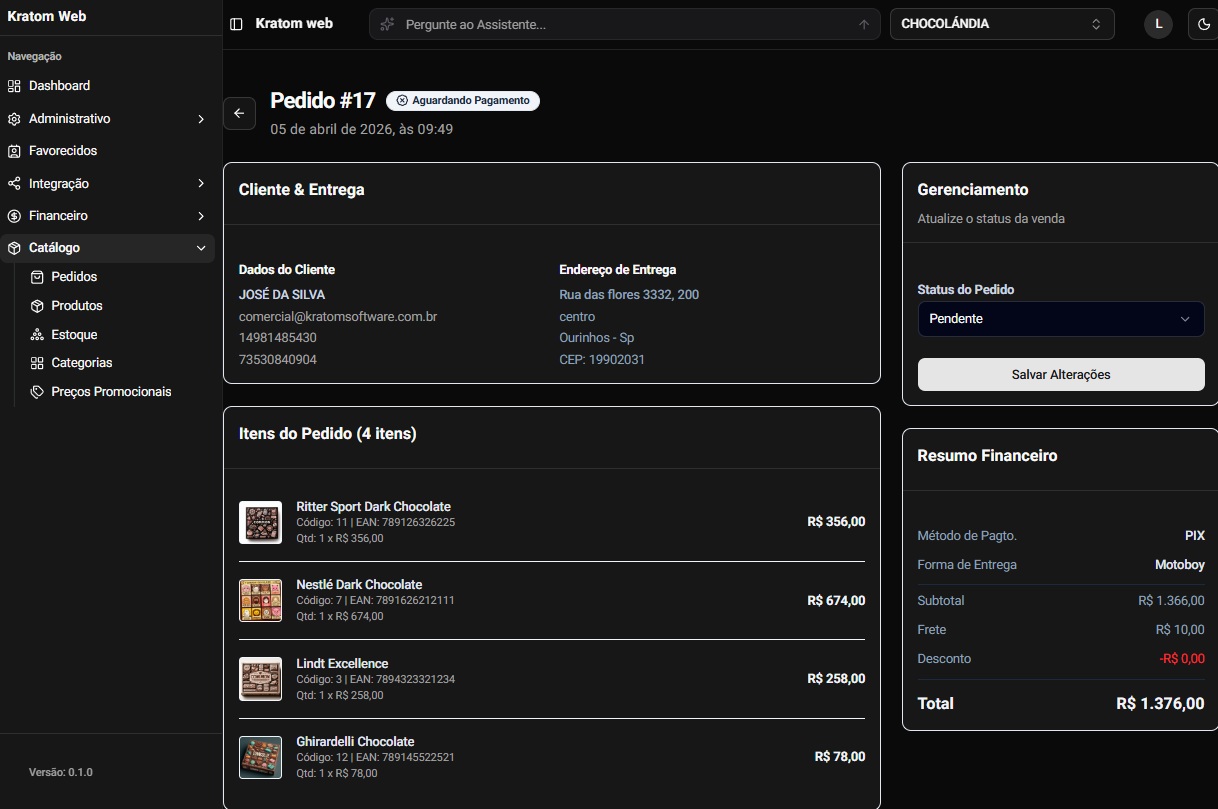This screenshot has width=1218, height=809.
Task: Open Produtos in the sidebar
Action: (77, 306)
